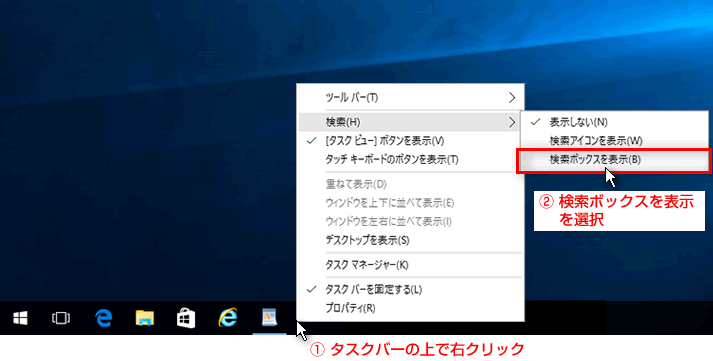This screenshot has width=713, height=361.
Task: Toggle [タスク ビュー] ボタンを表示(V)
Action: 410,141
